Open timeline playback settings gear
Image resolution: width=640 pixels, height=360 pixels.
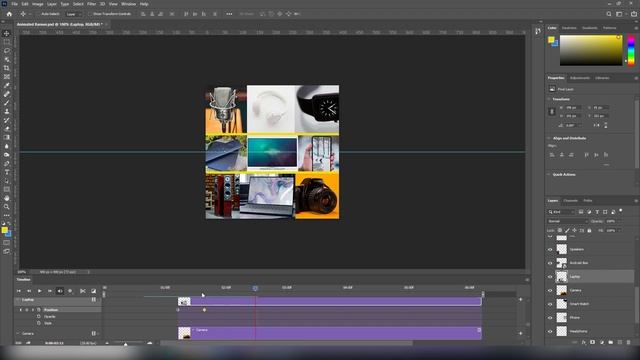coord(70,291)
